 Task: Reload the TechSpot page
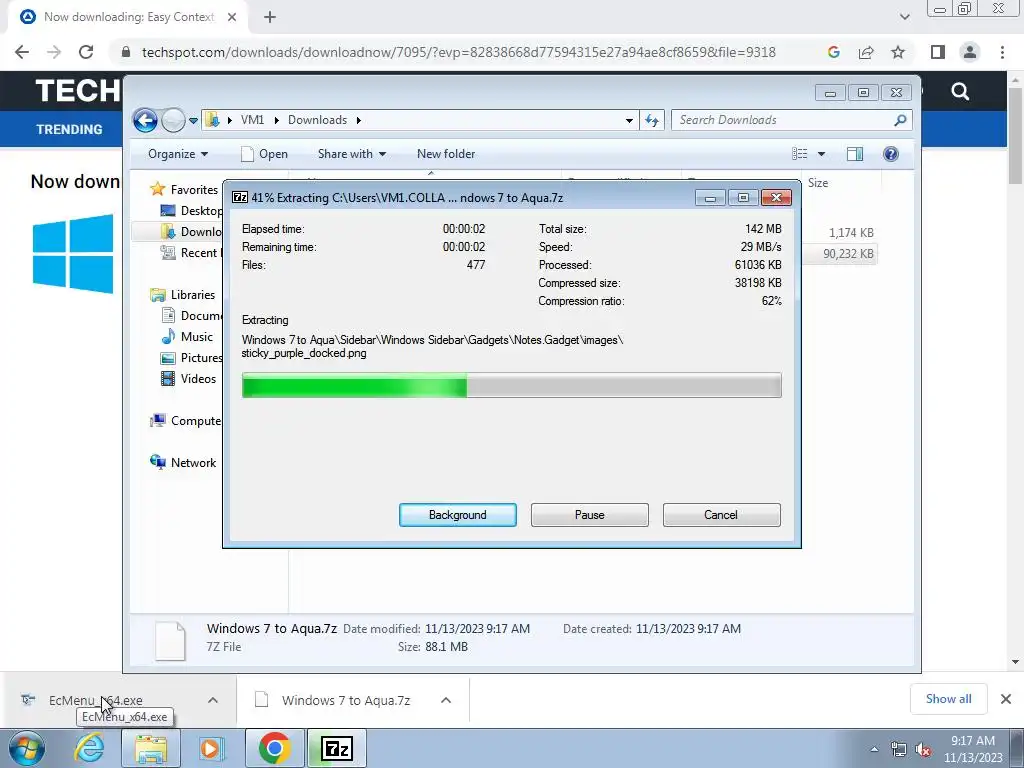point(86,52)
